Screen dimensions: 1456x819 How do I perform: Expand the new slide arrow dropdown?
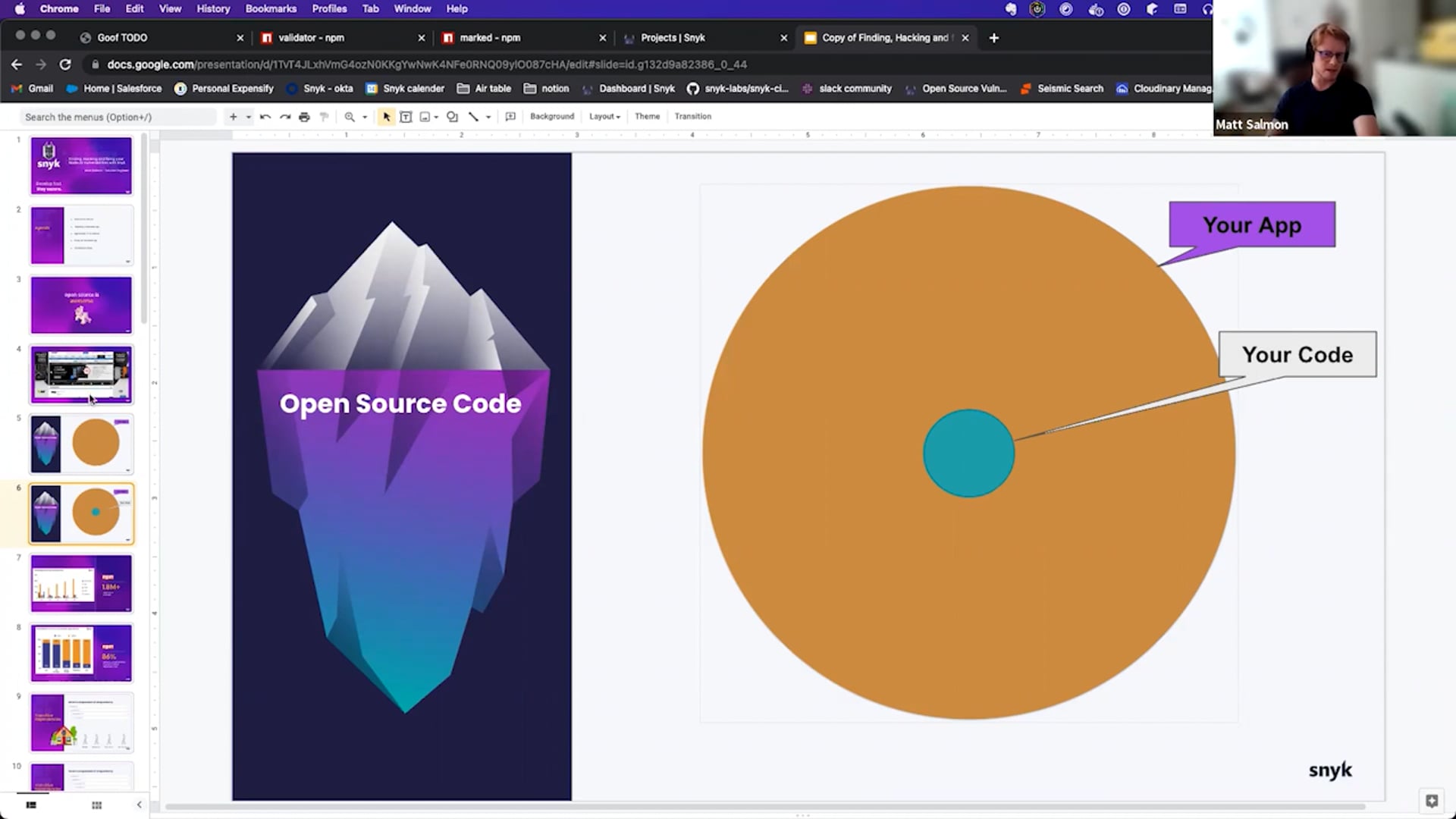248,117
